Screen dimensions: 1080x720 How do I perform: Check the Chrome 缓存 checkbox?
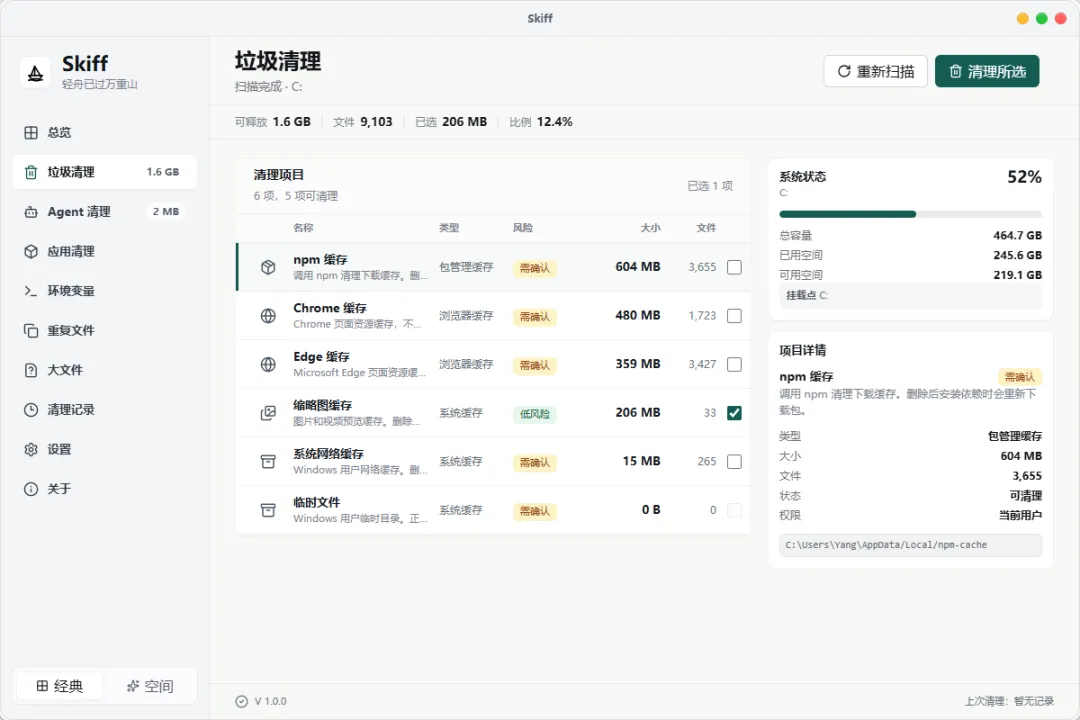[x=734, y=316]
